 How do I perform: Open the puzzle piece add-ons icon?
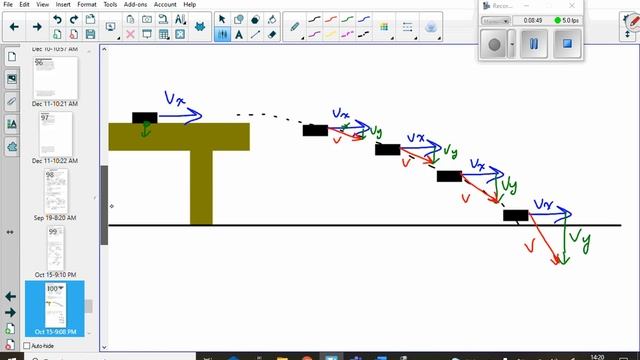point(180,34)
